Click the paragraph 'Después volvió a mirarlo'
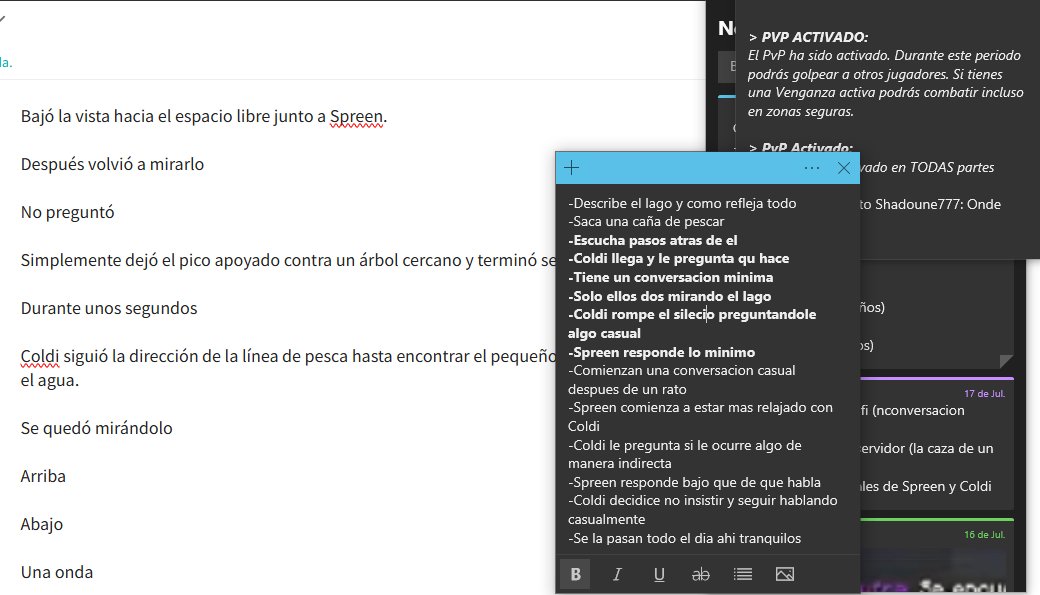This screenshot has width=1040, height=595. coord(112,165)
